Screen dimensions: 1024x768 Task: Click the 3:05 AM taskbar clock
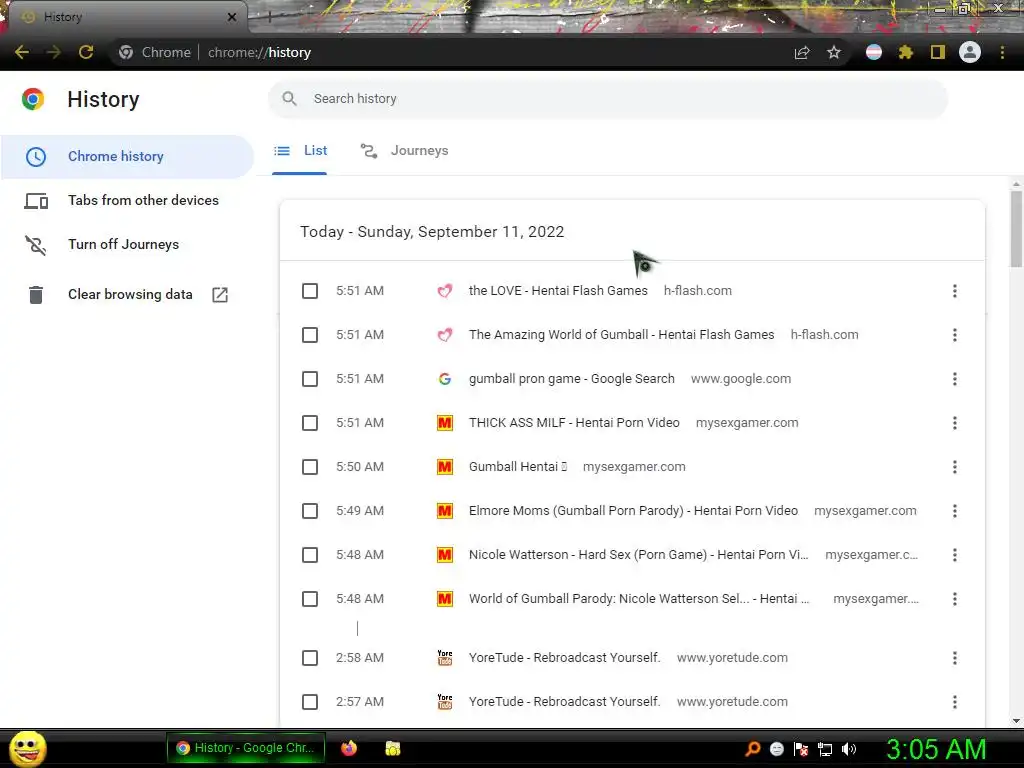(x=936, y=749)
